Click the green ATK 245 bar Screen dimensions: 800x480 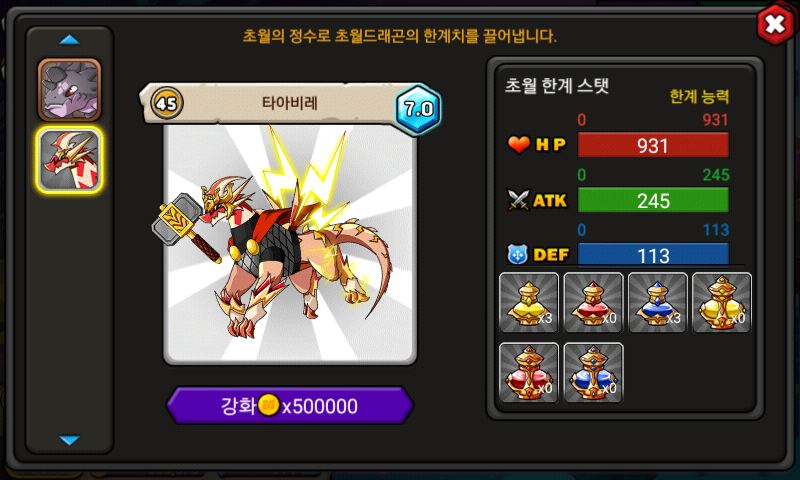point(653,200)
